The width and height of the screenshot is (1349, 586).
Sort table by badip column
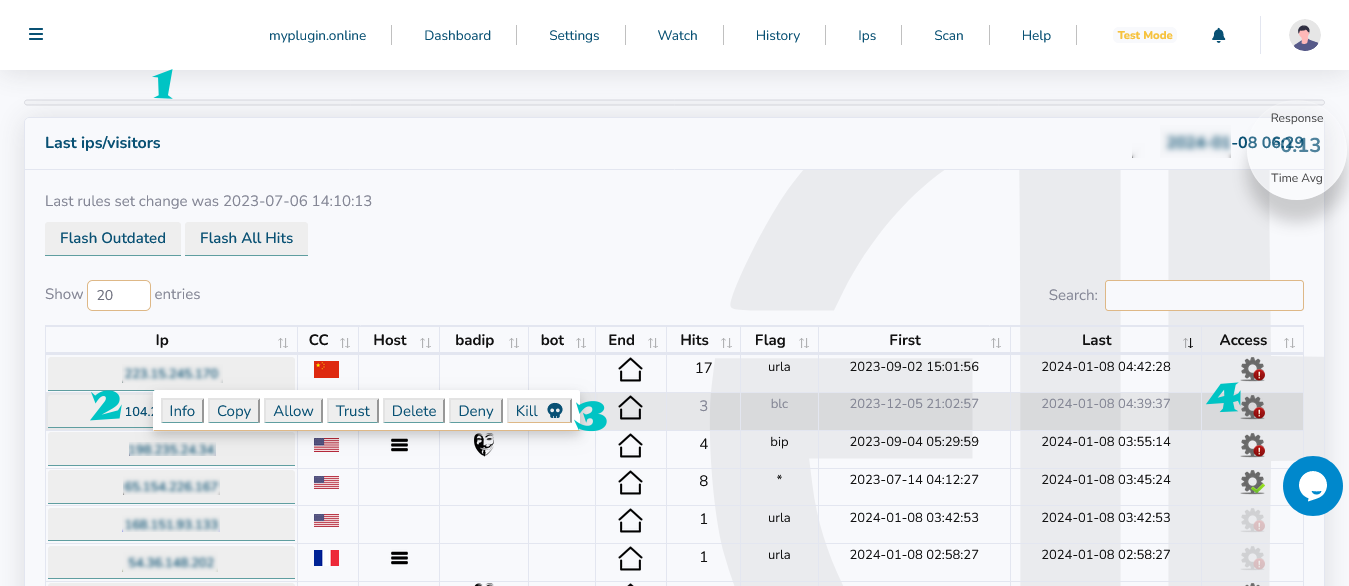[x=484, y=340]
